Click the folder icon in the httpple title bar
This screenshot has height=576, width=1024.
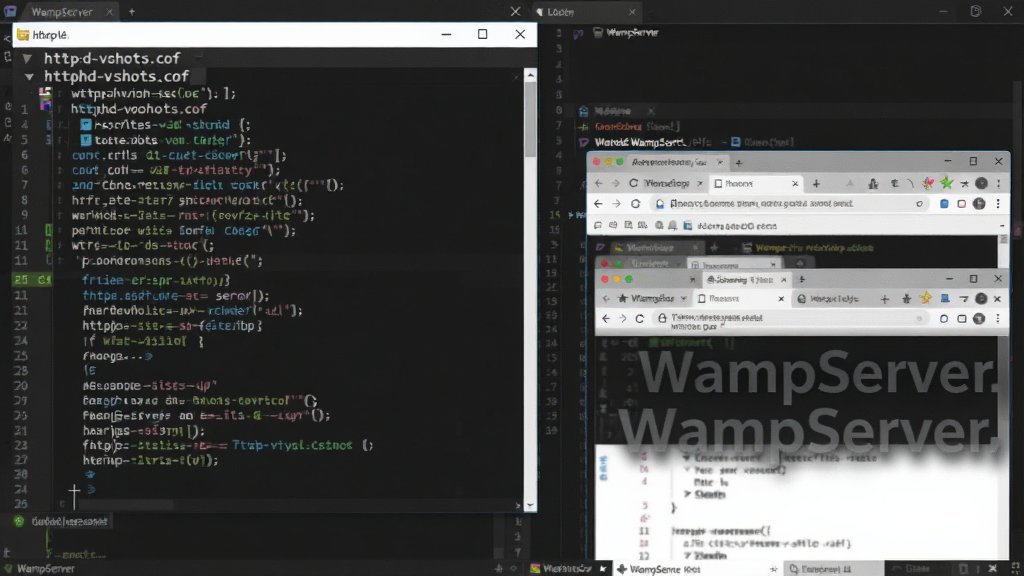(24, 35)
